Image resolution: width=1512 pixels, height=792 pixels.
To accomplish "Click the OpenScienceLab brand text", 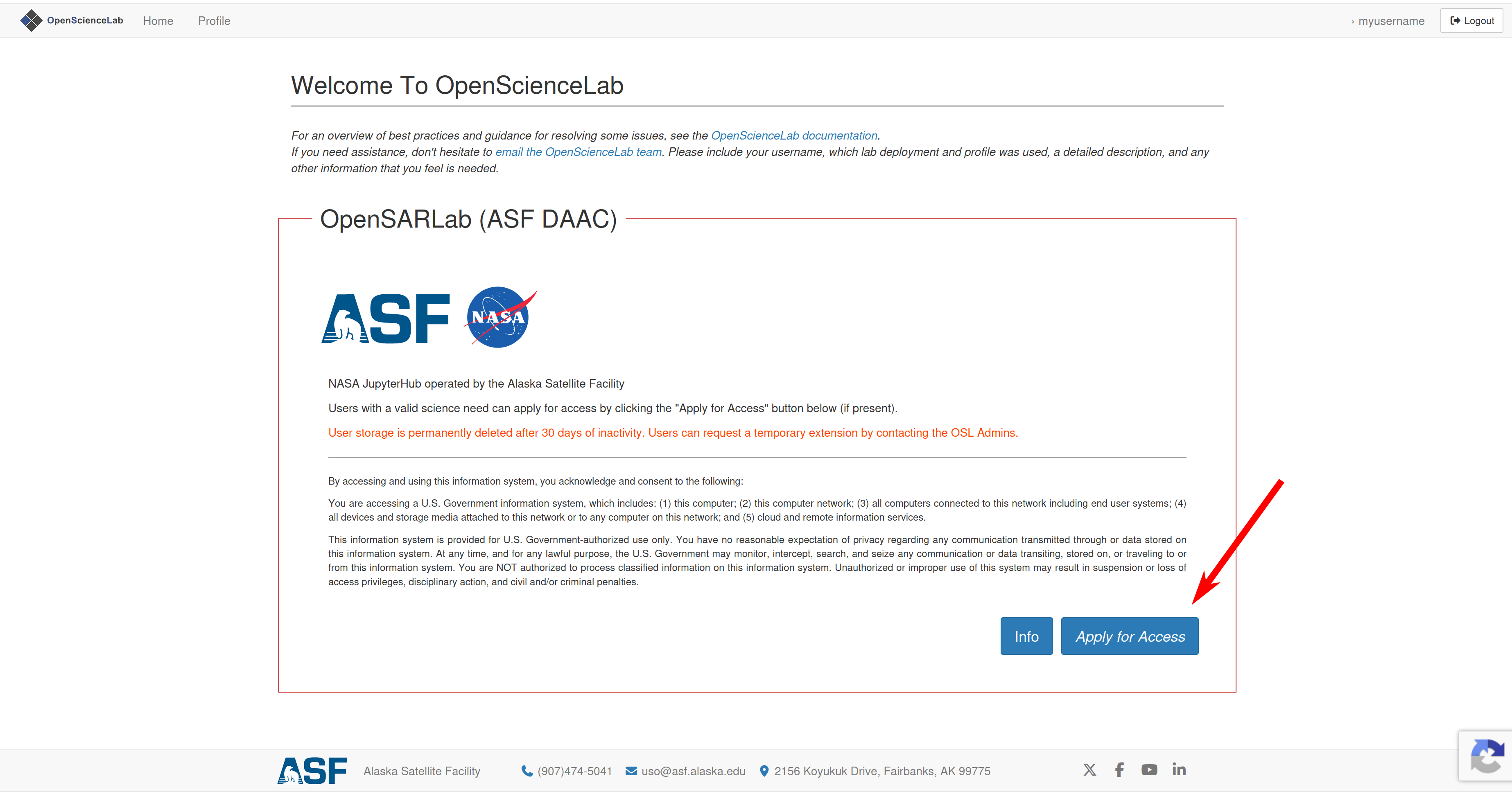I will 85,20.
